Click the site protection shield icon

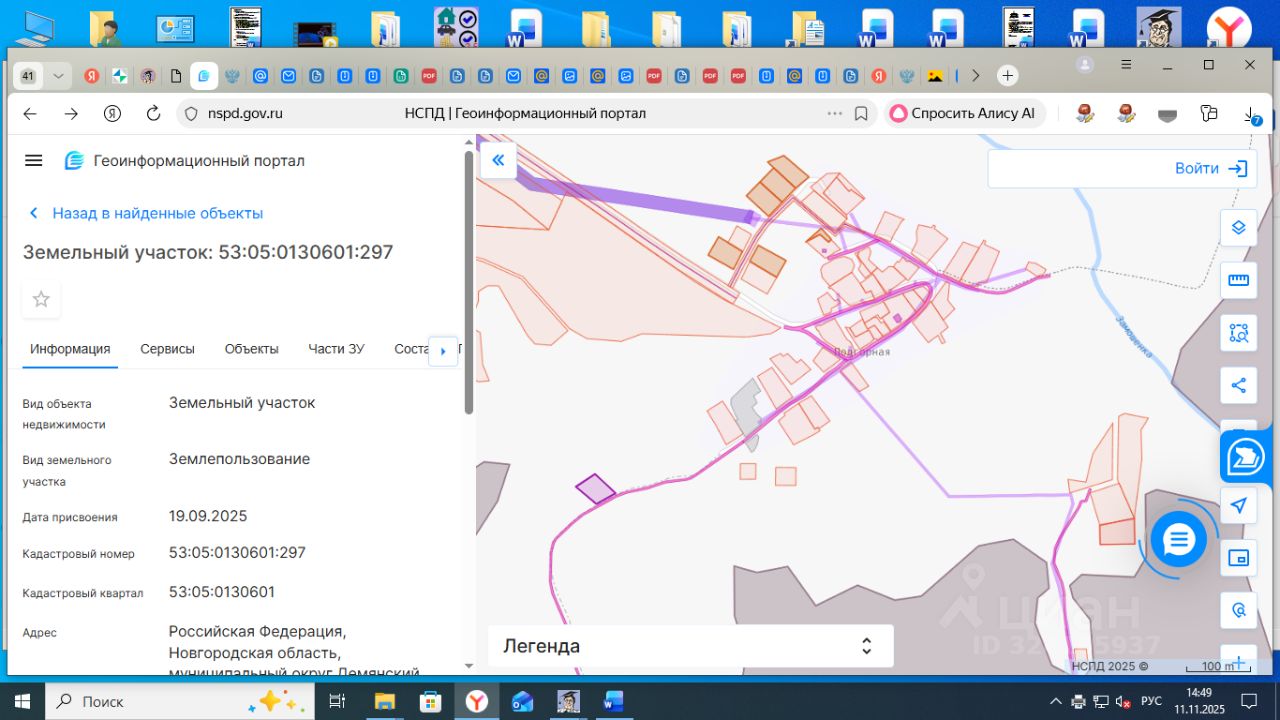pos(191,114)
